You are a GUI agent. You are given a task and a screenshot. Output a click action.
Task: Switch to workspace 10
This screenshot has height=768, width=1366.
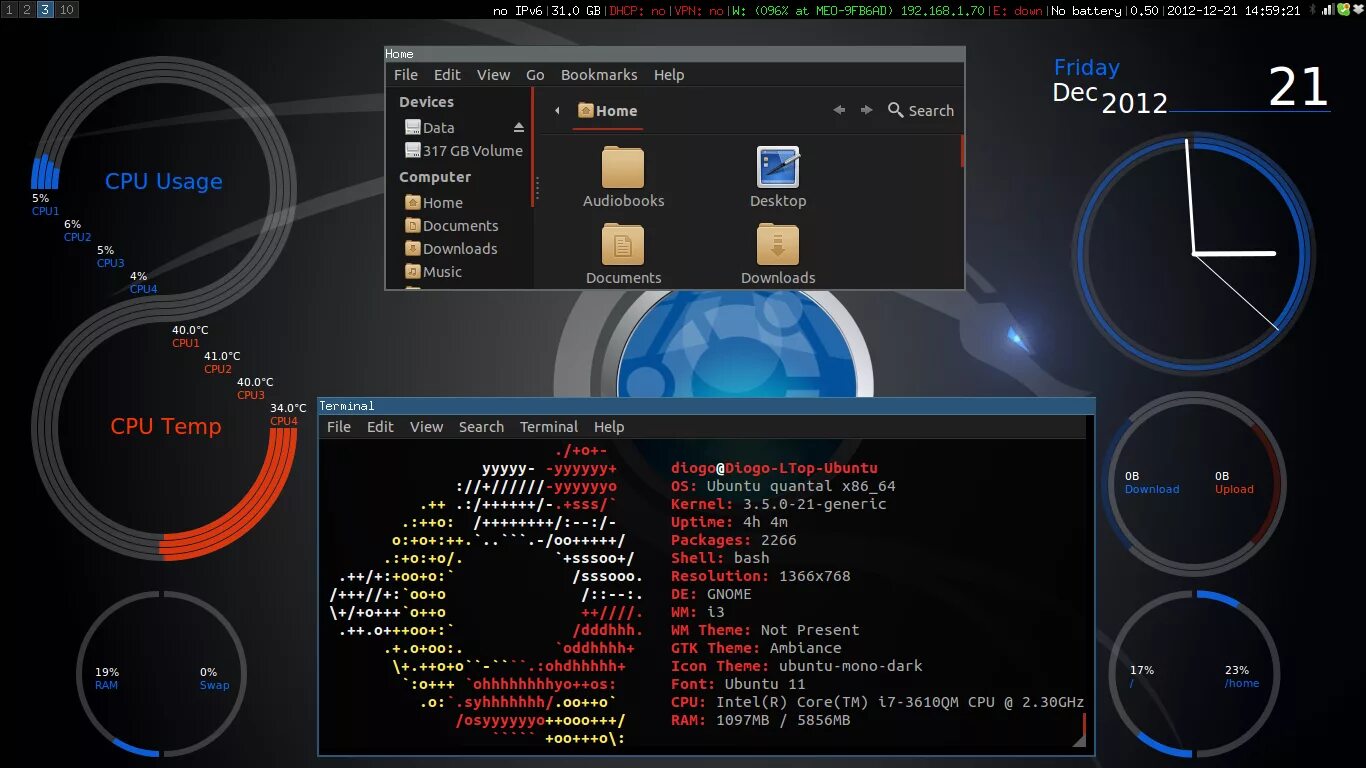point(66,10)
